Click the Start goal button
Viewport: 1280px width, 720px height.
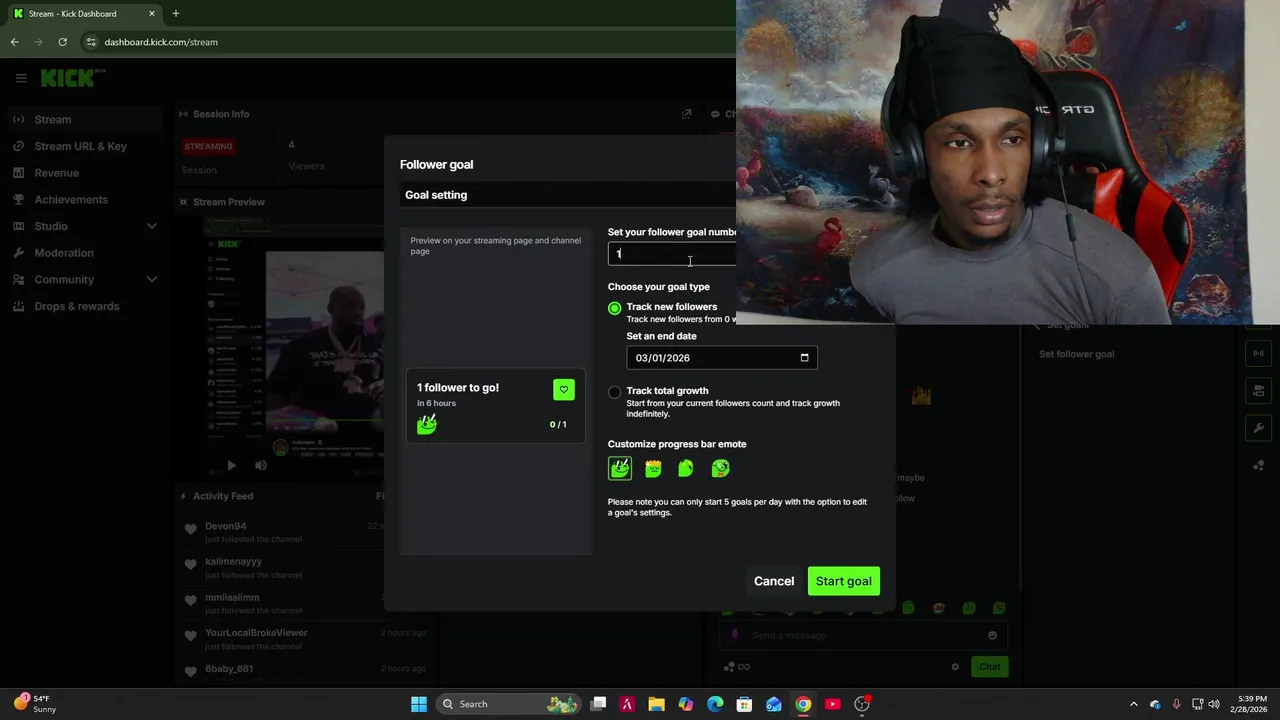(x=844, y=581)
